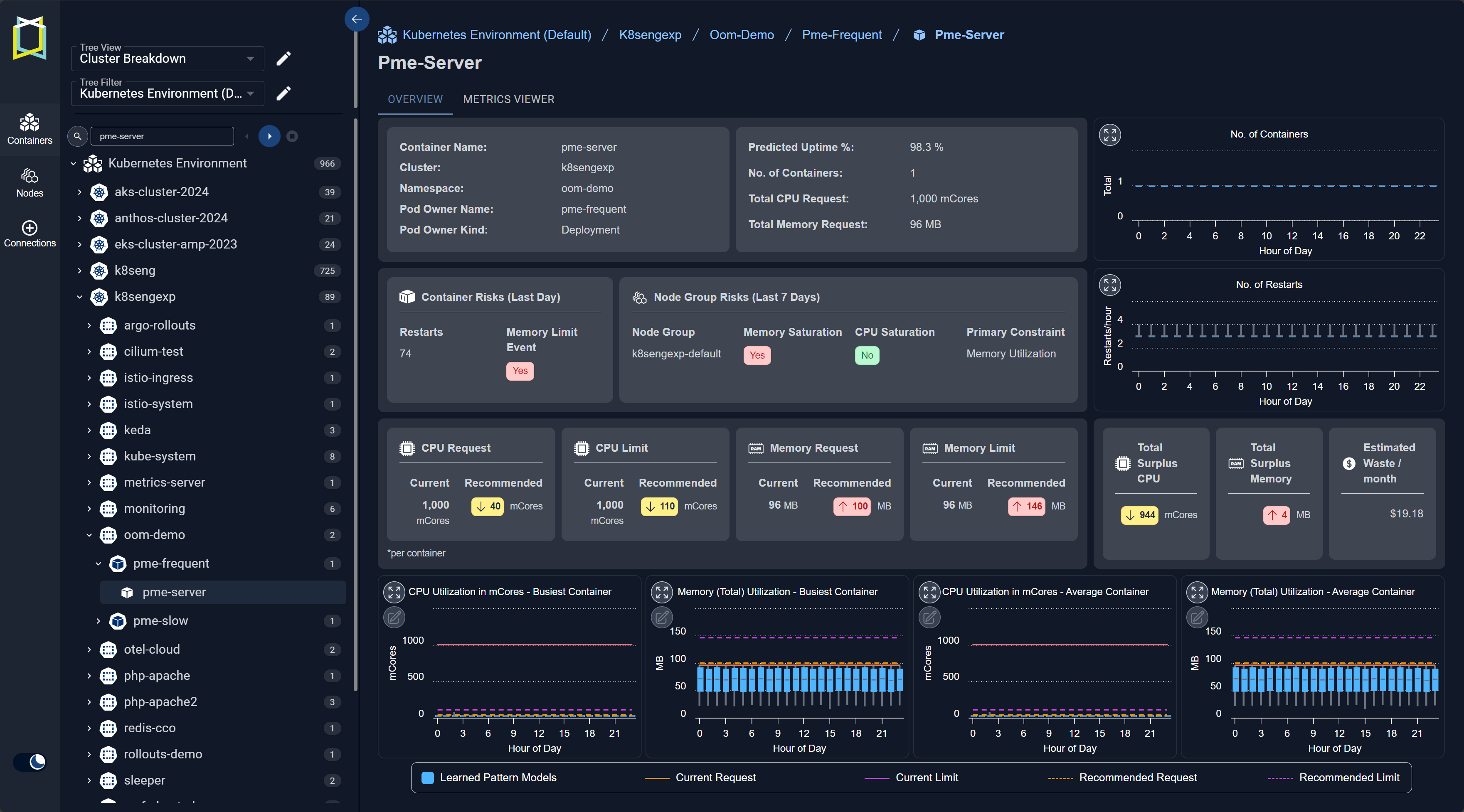Expand the No. of Containers chart

point(1109,135)
